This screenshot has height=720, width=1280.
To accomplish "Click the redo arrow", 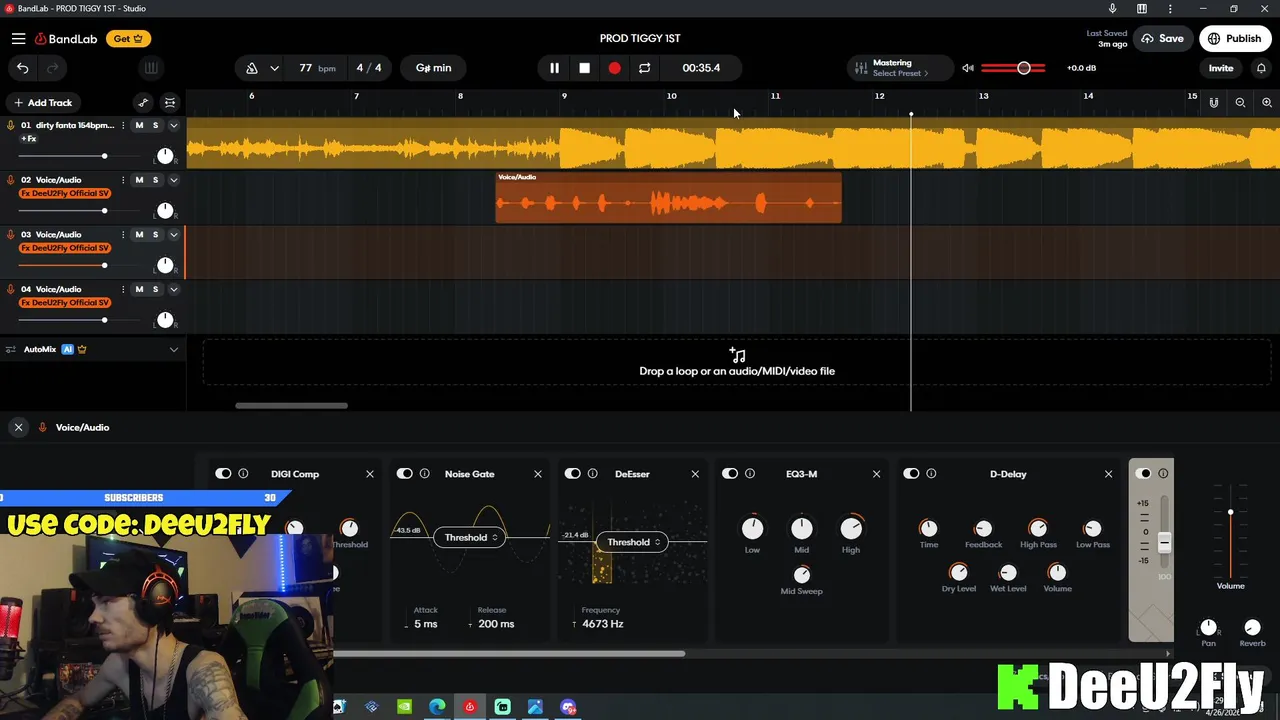I will click(x=53, y=68).
